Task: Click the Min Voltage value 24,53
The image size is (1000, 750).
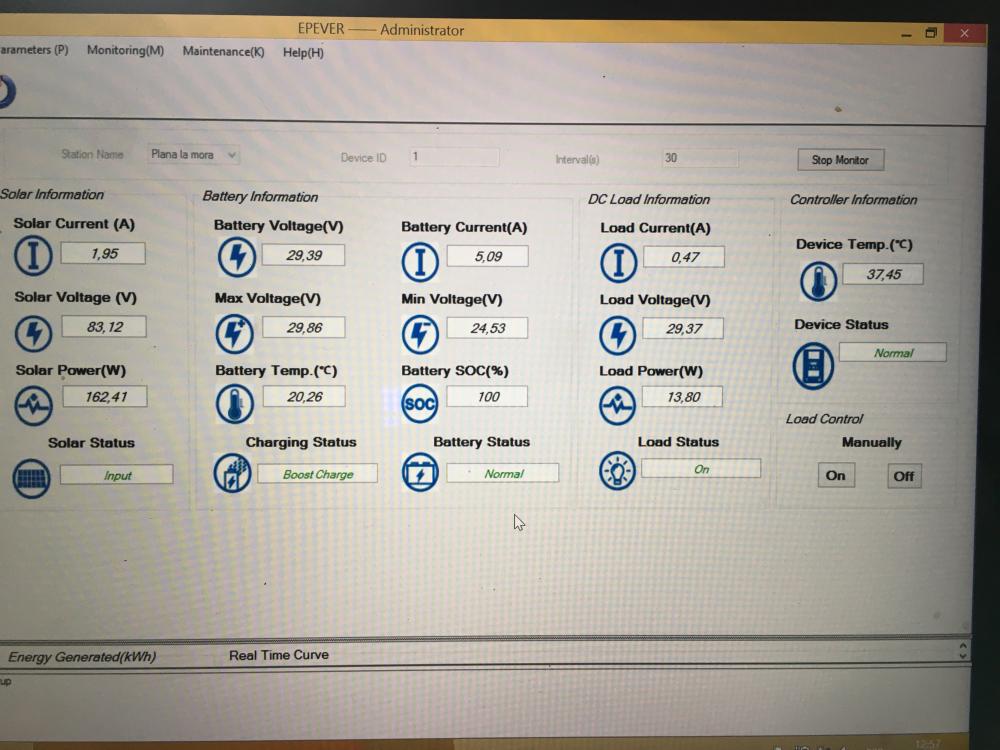Action: 487,328
